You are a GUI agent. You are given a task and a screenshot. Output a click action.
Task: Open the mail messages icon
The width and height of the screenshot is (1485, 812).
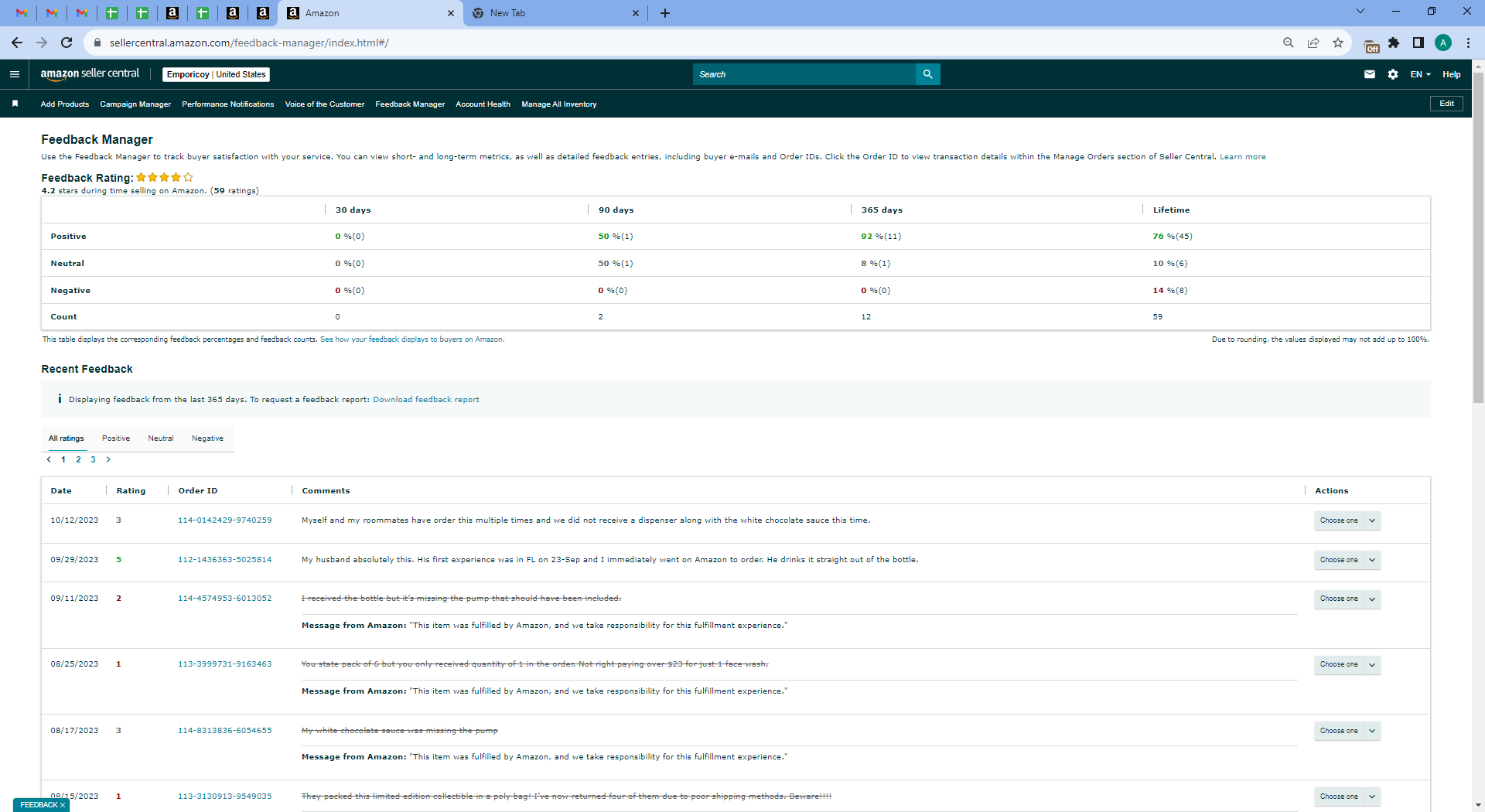pos(1370,74)
